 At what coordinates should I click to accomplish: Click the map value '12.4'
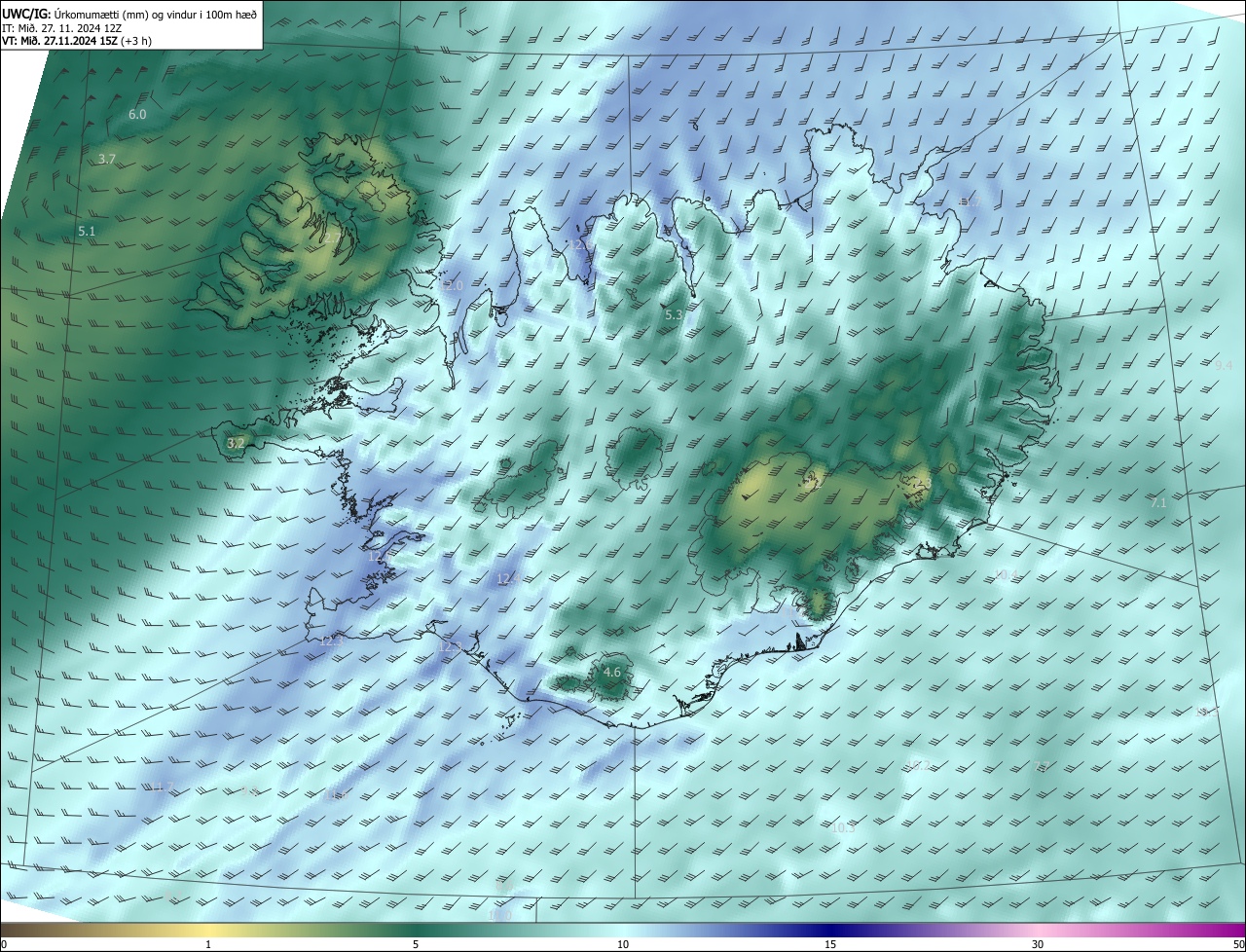pos(508,578)
